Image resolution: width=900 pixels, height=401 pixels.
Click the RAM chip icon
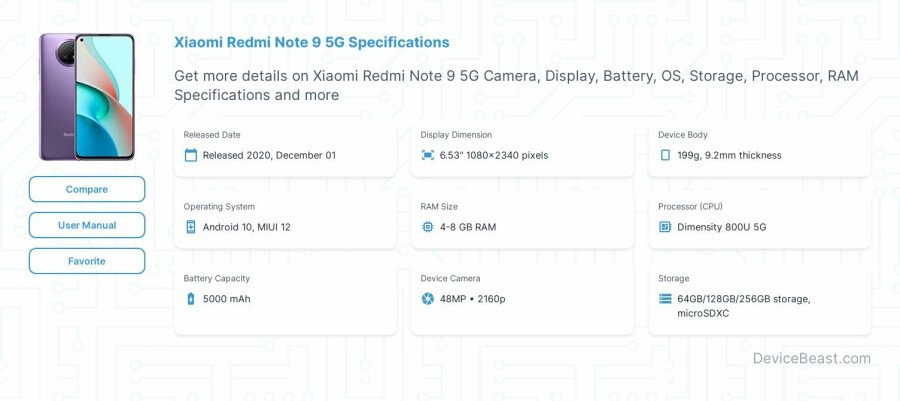coord(428,227)
